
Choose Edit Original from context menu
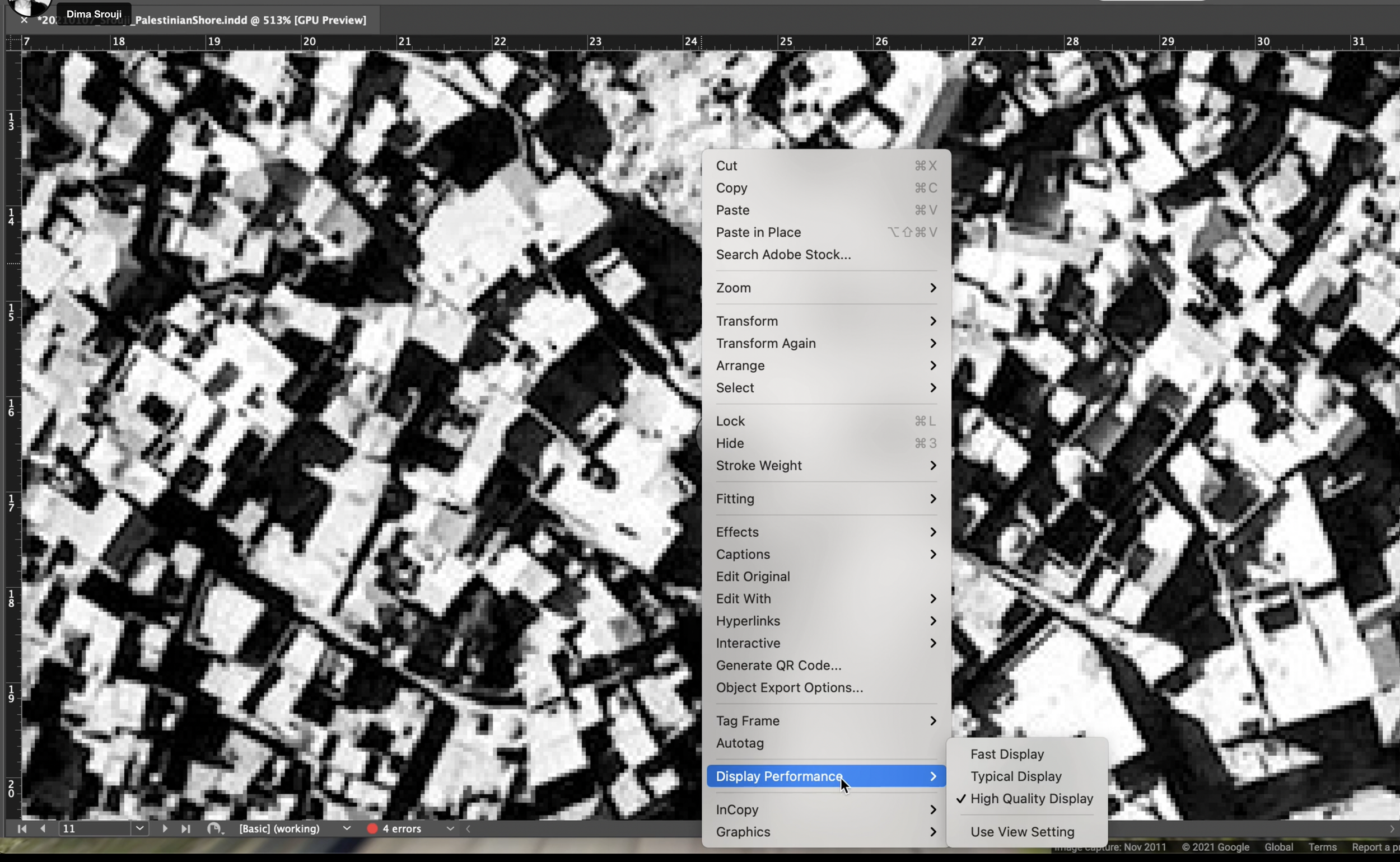pos(753,577)
